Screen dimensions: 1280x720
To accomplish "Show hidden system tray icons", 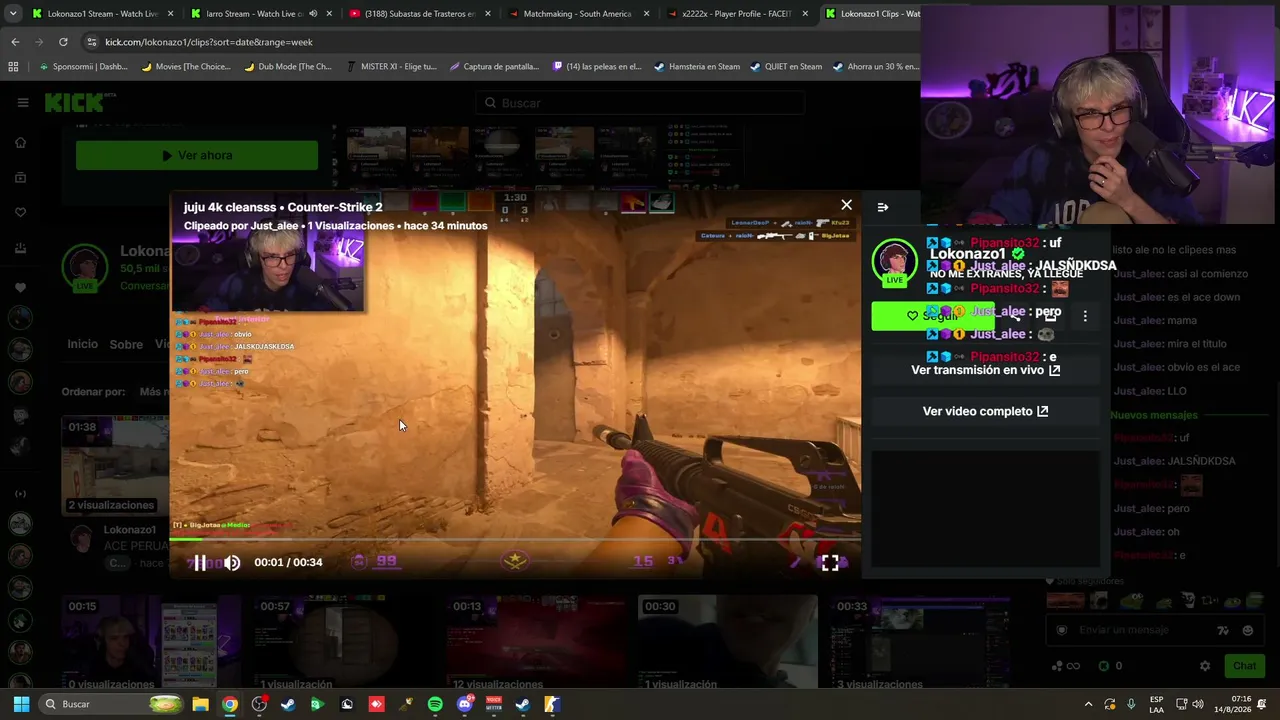I will [1089, 704].
